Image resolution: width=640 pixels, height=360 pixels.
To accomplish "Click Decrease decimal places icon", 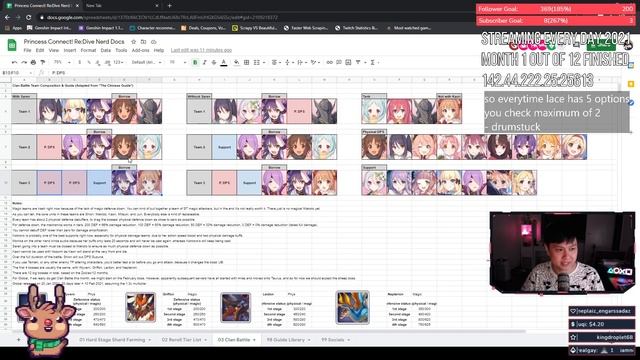I will point(98,62).
